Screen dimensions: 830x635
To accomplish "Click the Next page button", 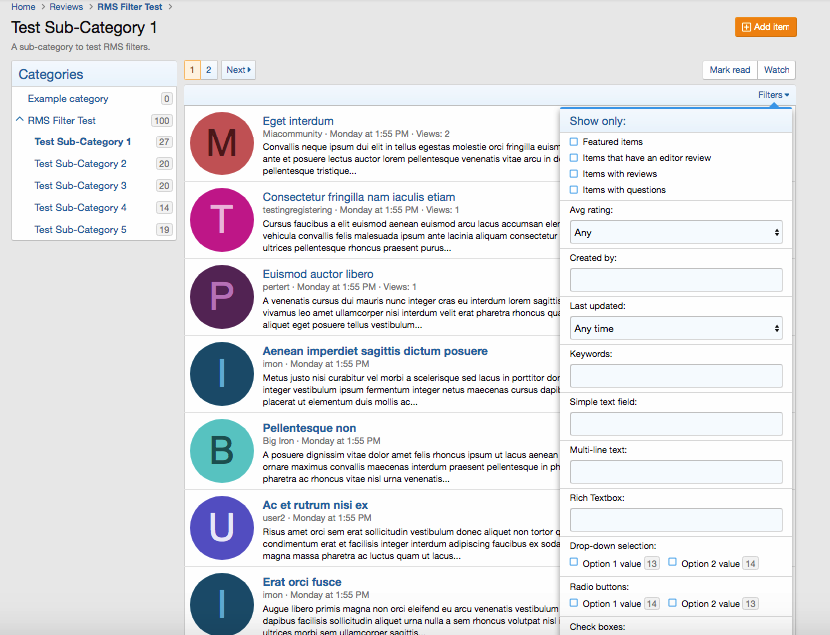I will point(238,70).
